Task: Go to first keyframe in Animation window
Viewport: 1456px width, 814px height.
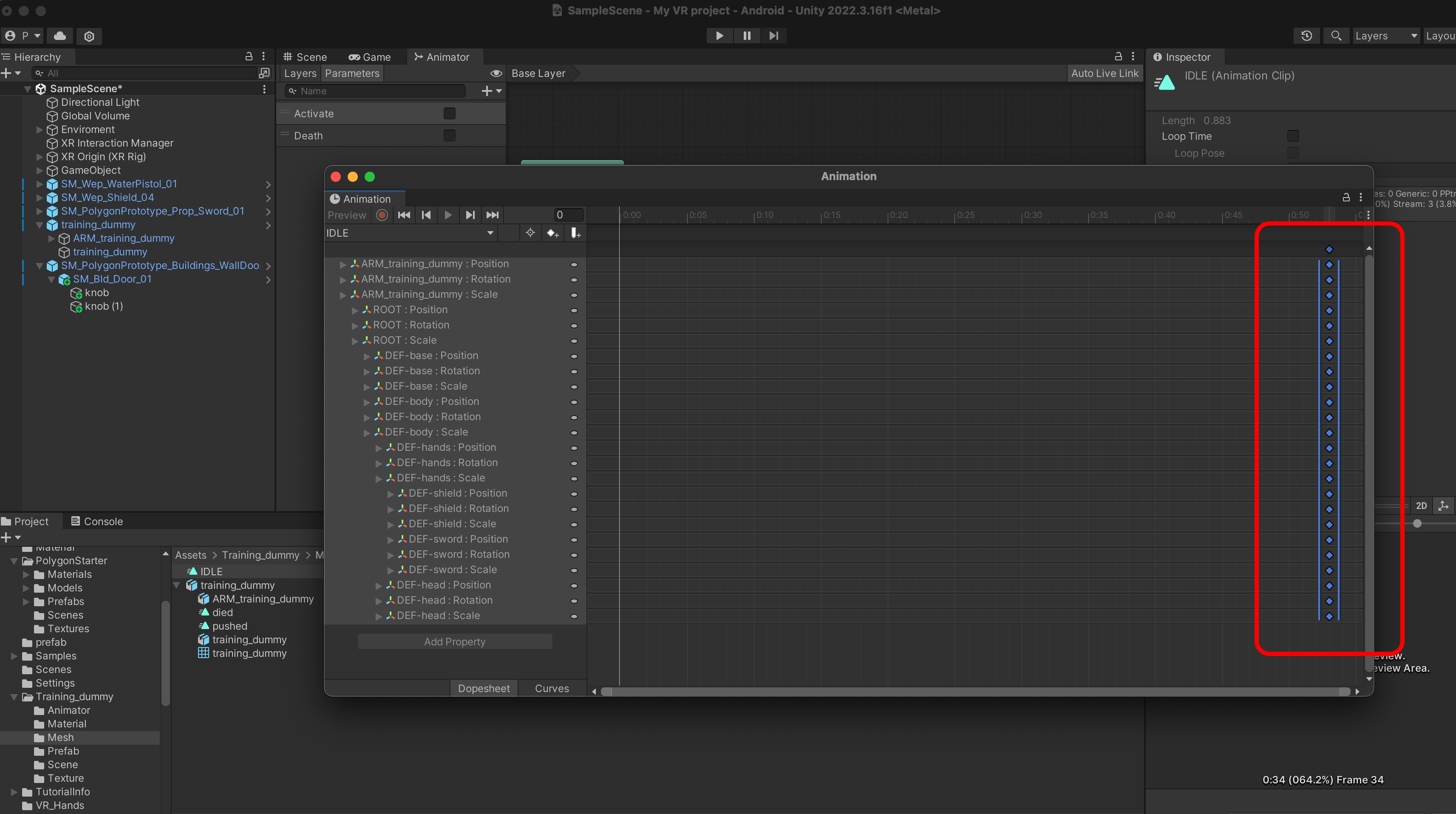Action: (x=404, y=215)
